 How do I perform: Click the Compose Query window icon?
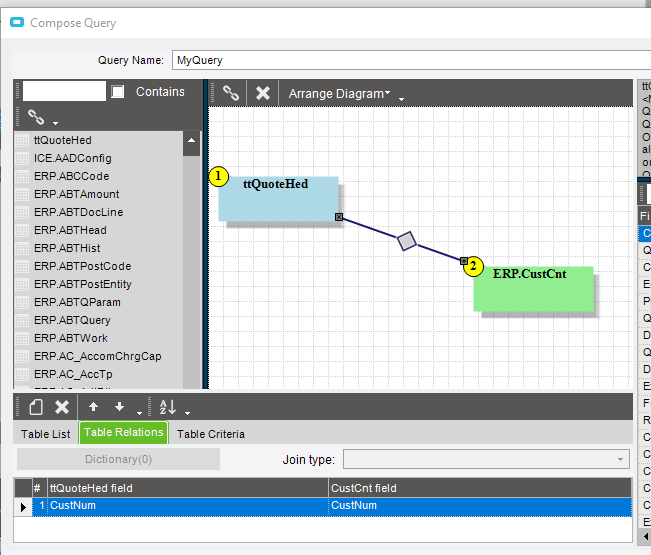pyautogui.click(x=17, y=22)
